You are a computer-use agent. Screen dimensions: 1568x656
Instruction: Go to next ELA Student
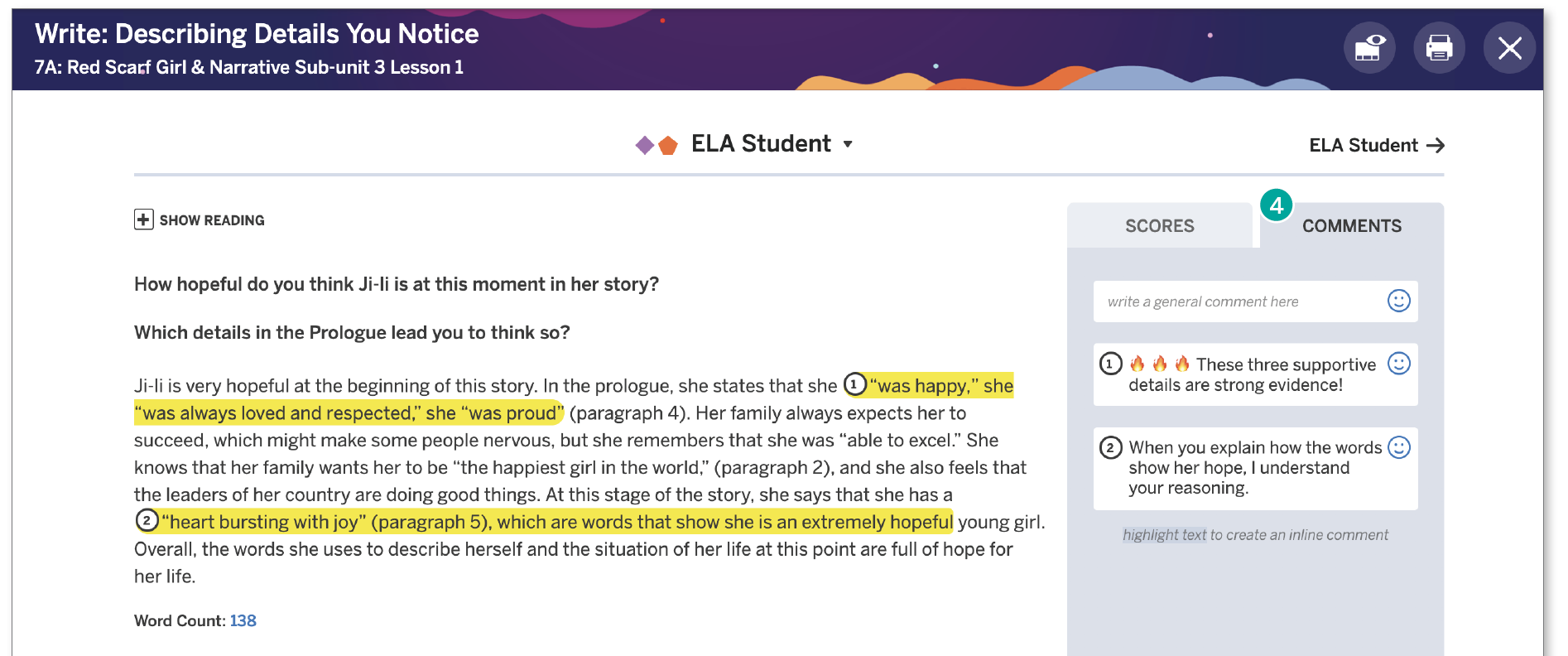pyautogui.click(x=1376, y=146)
